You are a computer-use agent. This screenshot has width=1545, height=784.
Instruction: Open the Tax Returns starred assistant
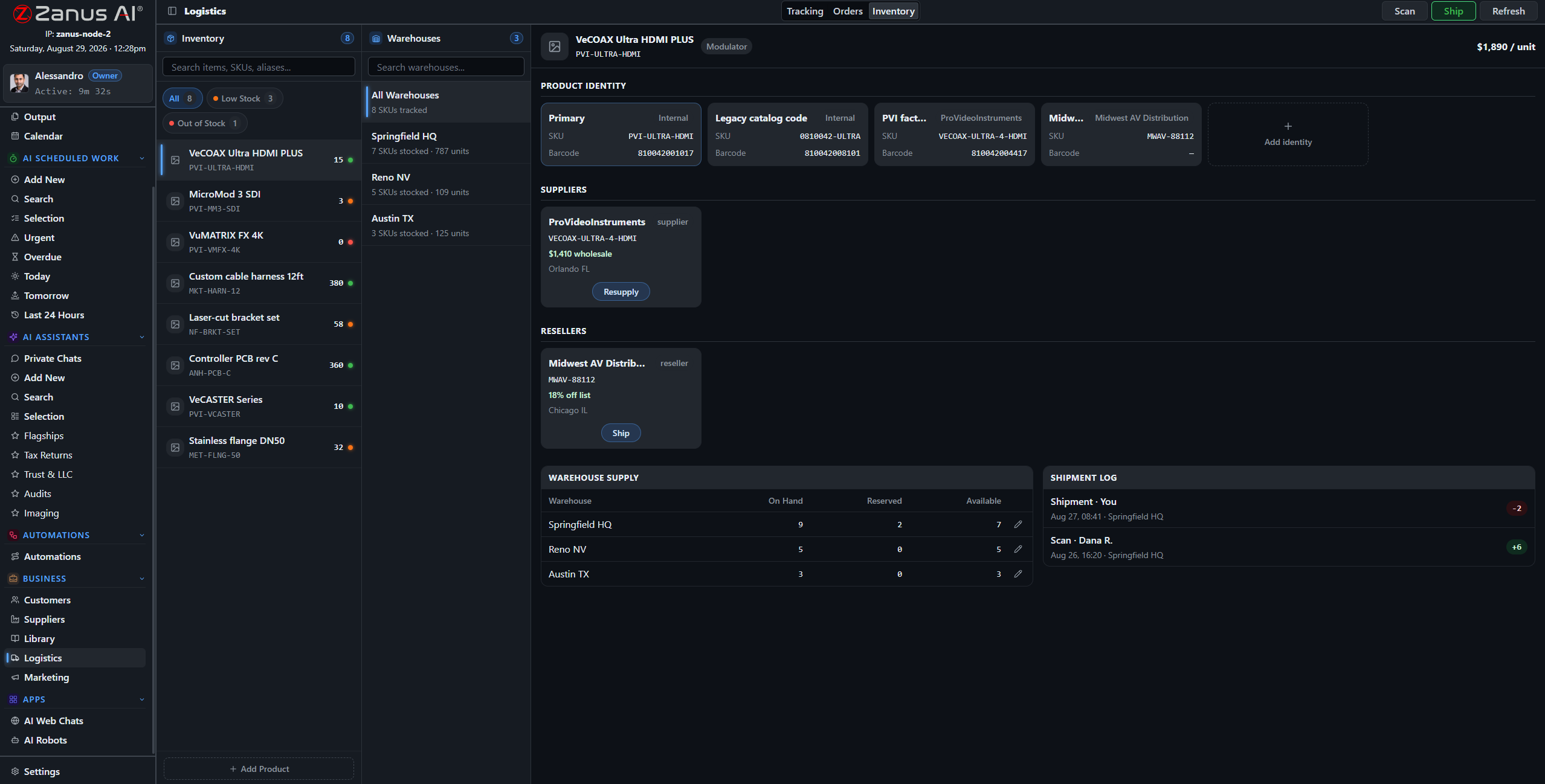76,455
